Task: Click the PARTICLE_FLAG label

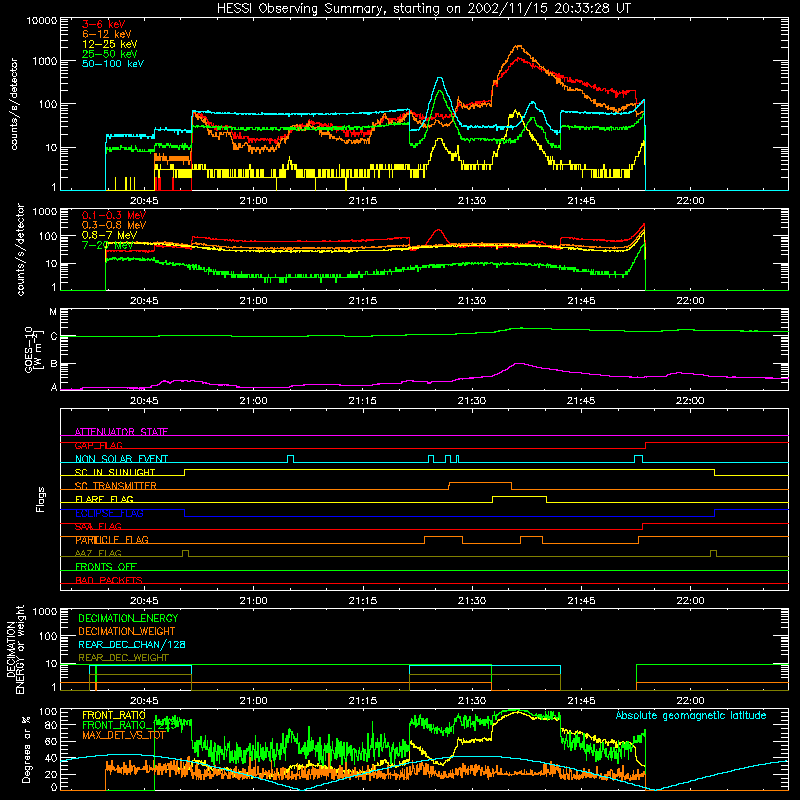Action: pos(112,540)
